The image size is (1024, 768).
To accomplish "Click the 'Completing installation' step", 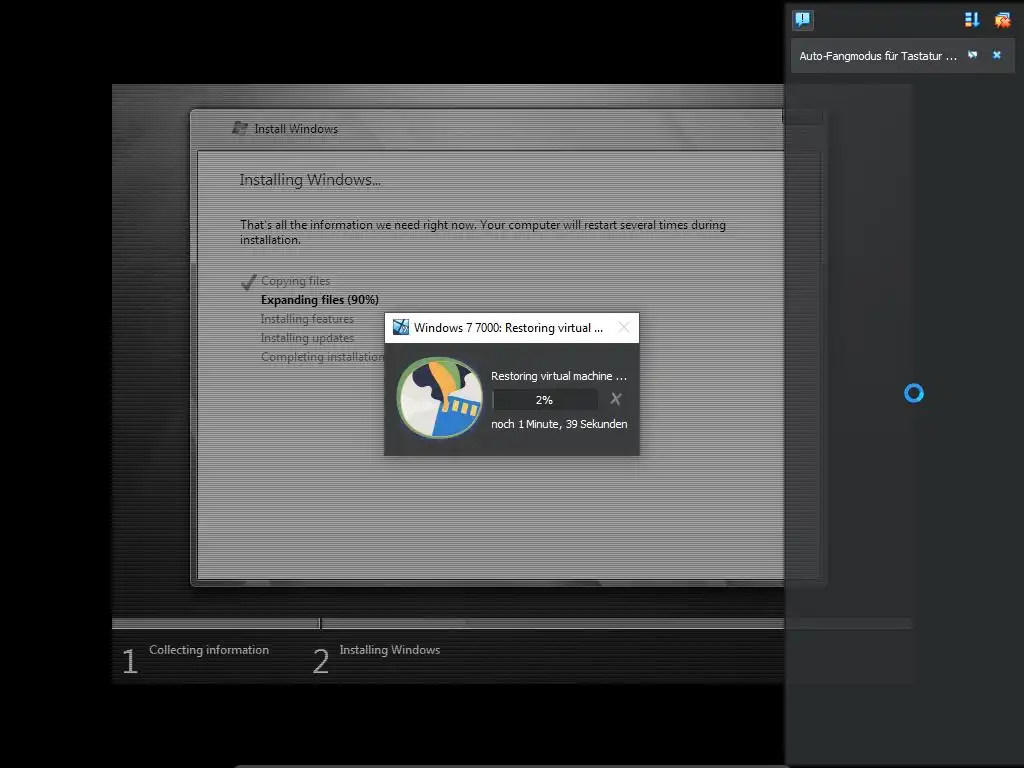I will (x=323, y=357).
